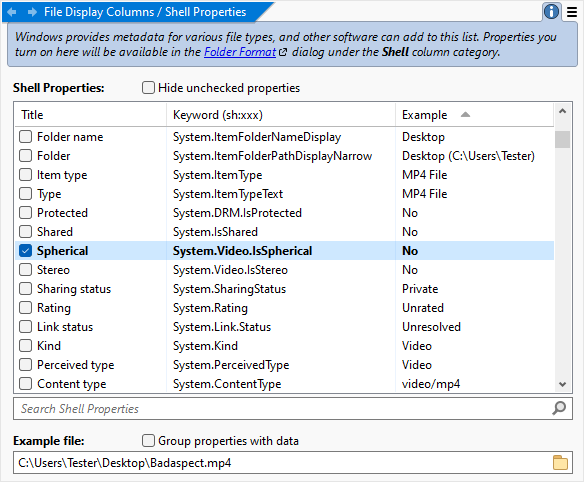584x482 pixels.
Task: Click the external link icon after Folder Format
Action: [283, 53]
